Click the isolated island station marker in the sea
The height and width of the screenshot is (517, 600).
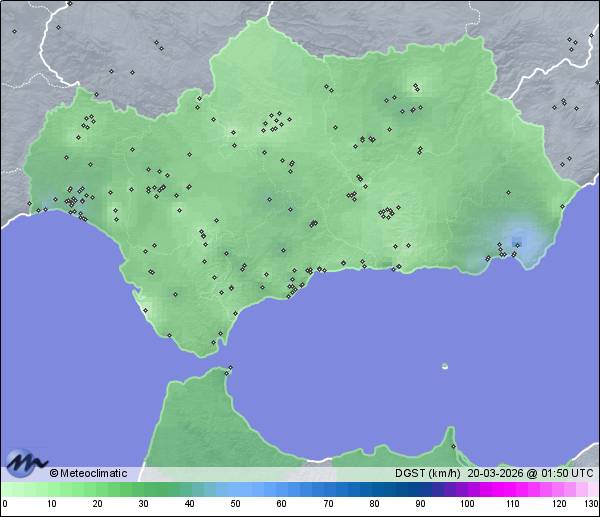[445, 366]
